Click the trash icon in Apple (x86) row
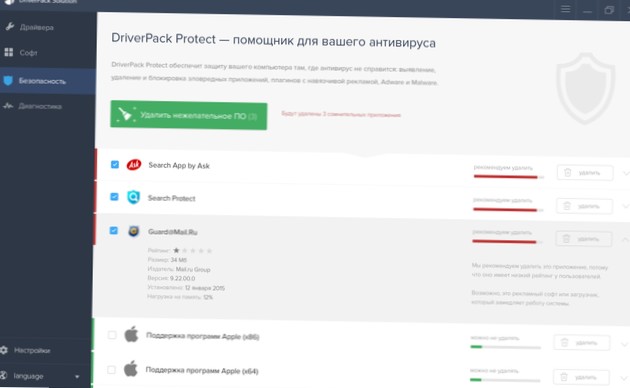The width and height of the screenshot is (630, 388). 565,343
